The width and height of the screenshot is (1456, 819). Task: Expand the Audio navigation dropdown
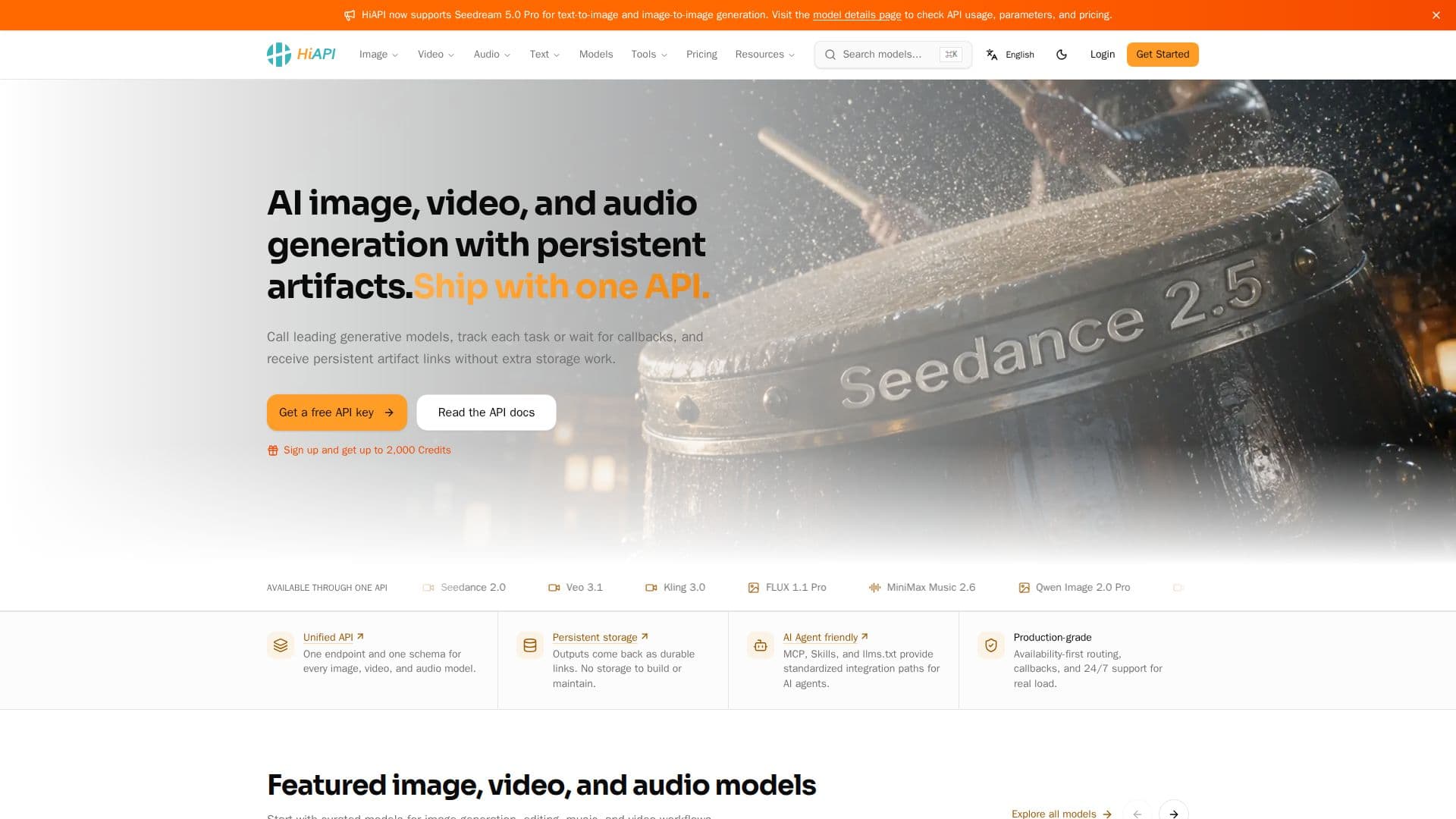(x=492, y=55)
